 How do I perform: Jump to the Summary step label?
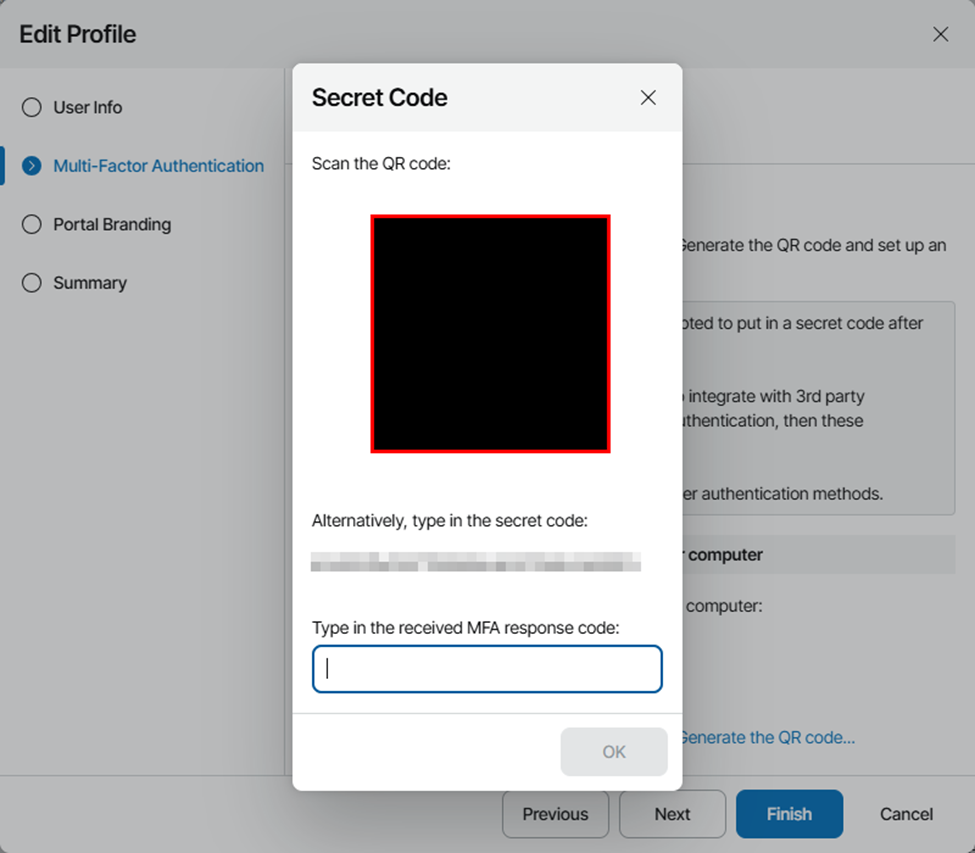[x=90, y=283]
